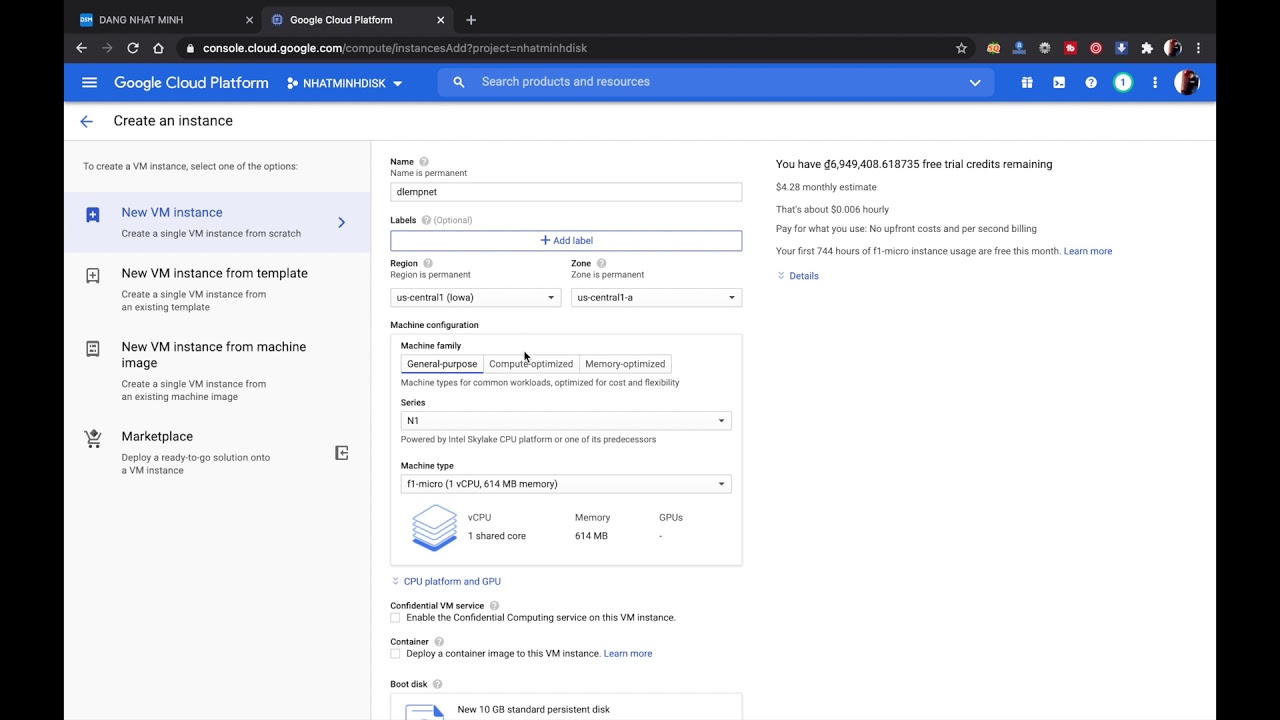Viewport: 1280px width, 720px height.
Task: Click the Marketplace shopping cart icon
Action: pyautogui.click(x=93, y=438)
